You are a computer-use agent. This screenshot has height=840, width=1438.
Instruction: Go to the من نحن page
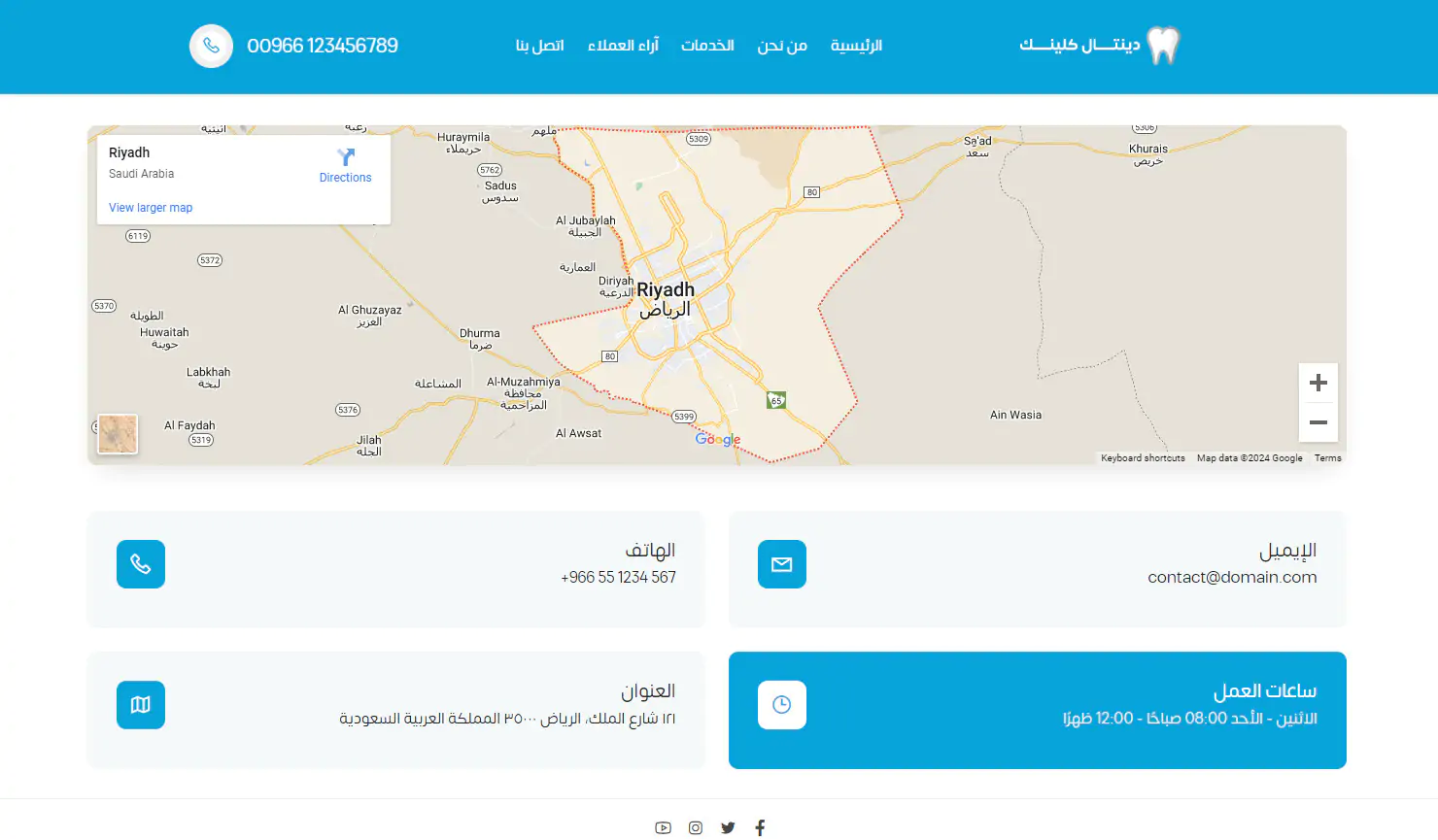782,46
